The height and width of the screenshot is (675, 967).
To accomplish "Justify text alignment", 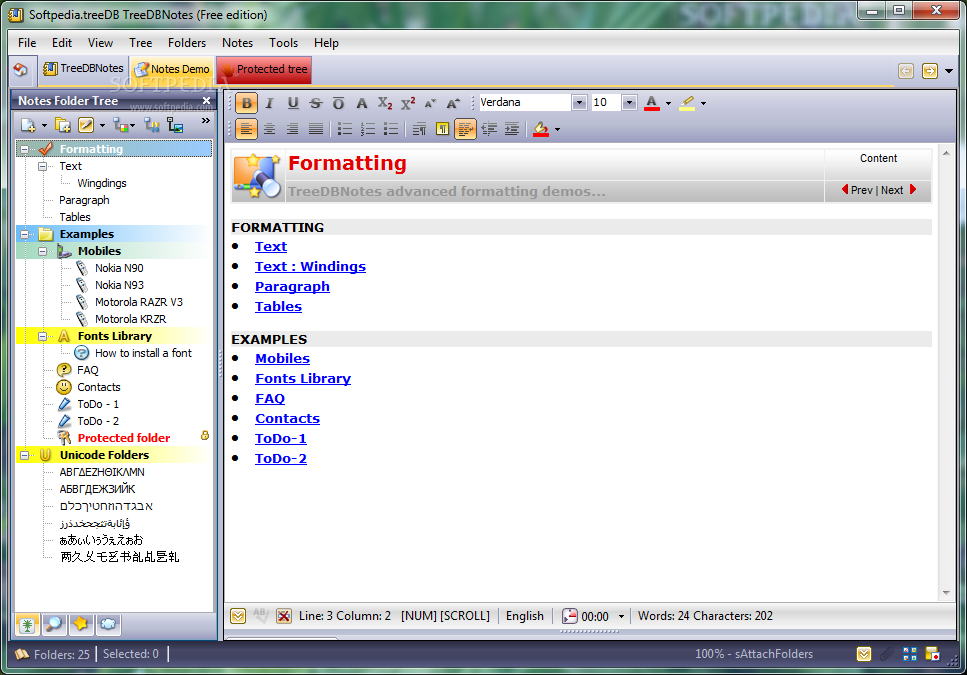I will (316, 129).
